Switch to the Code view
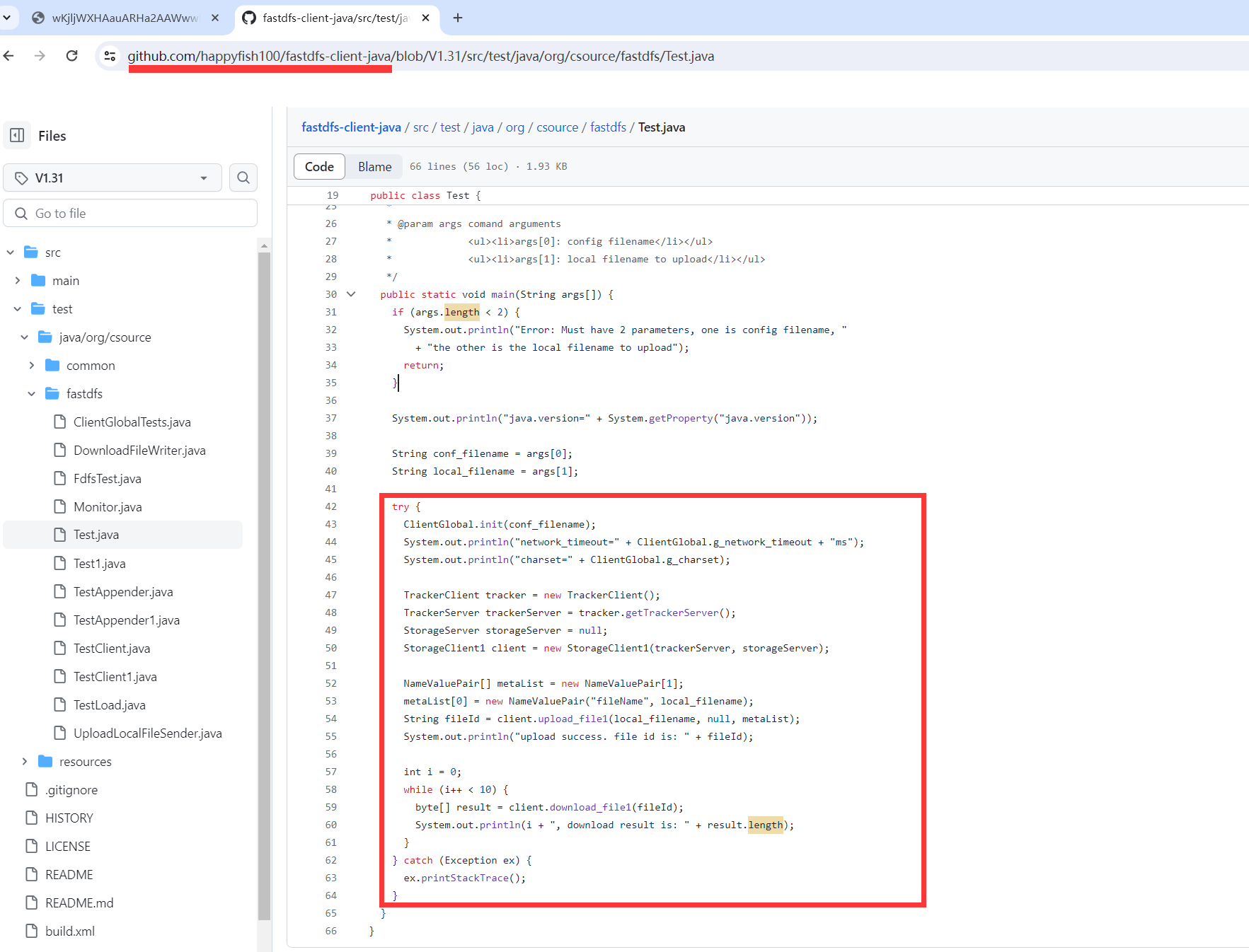Screen dimensions: 1249x952 click(x=319, y=167)
